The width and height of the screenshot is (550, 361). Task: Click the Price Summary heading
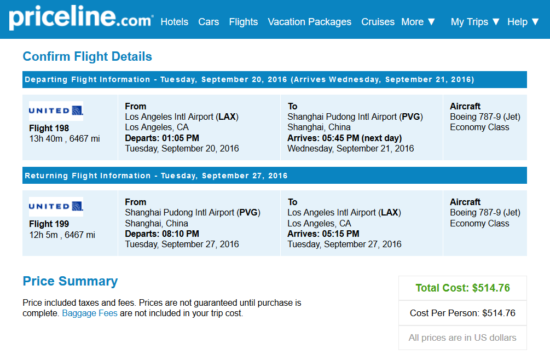point(70,281)
